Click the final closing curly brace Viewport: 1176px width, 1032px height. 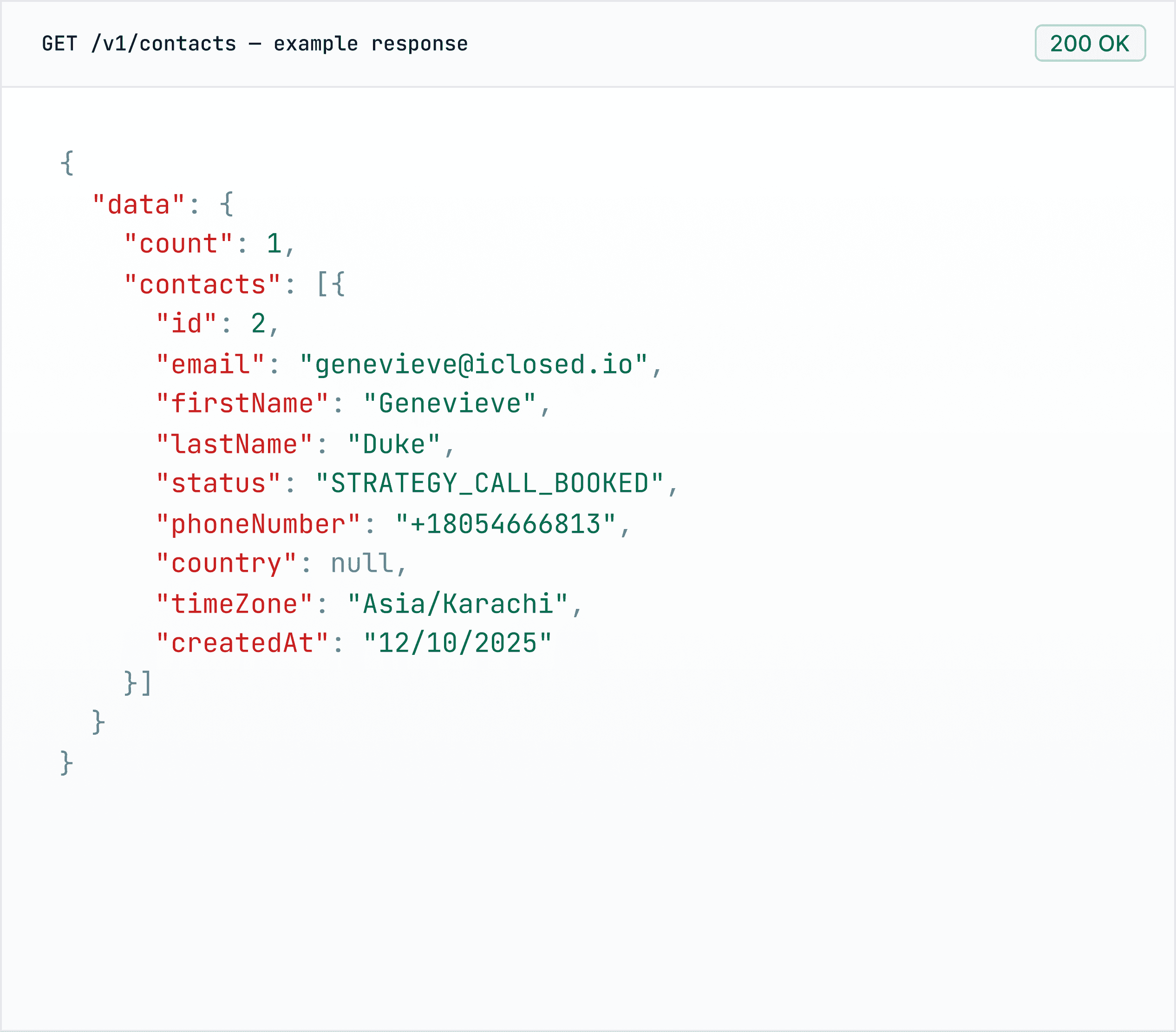tap(67, 764)
